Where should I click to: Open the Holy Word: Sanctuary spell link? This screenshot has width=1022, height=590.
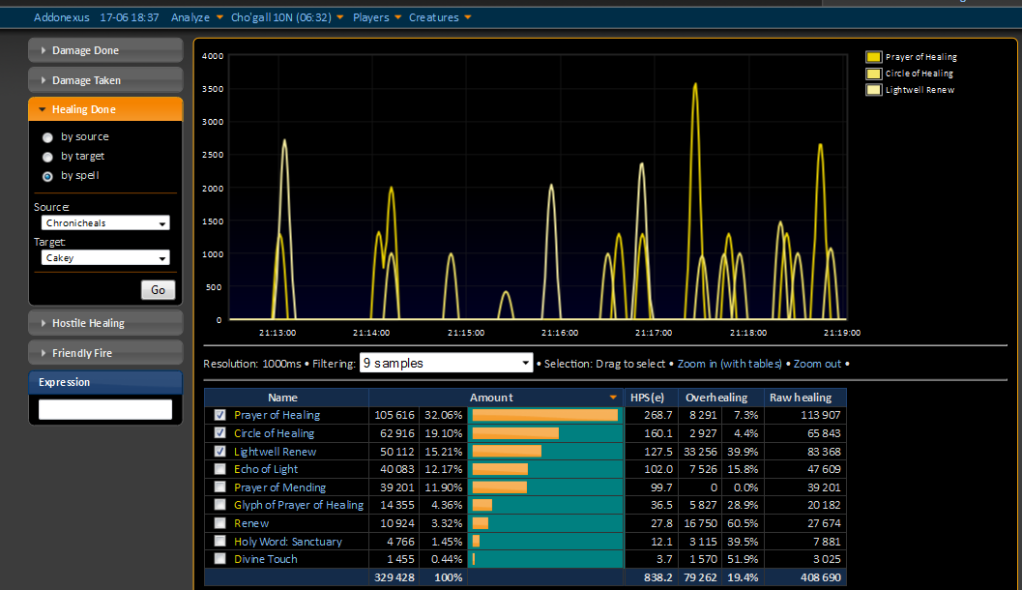(x=287, y=542)
